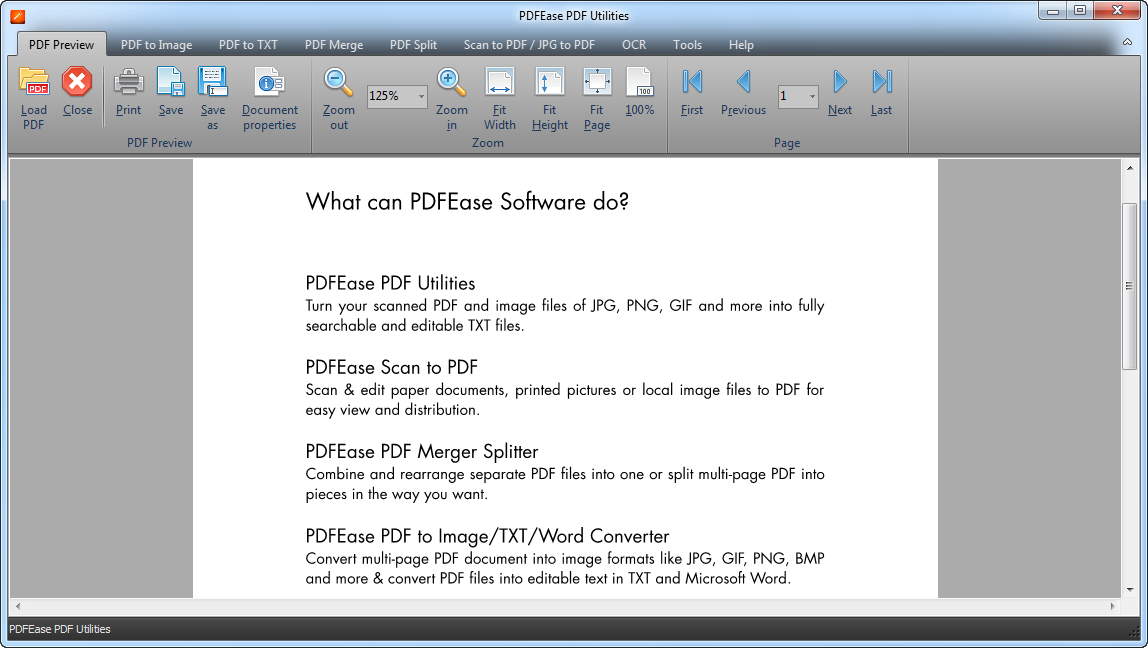Open the 125% zoom level dropdown
The width and height of the screenshot is (1148, 648).
[x=421, y=96]
